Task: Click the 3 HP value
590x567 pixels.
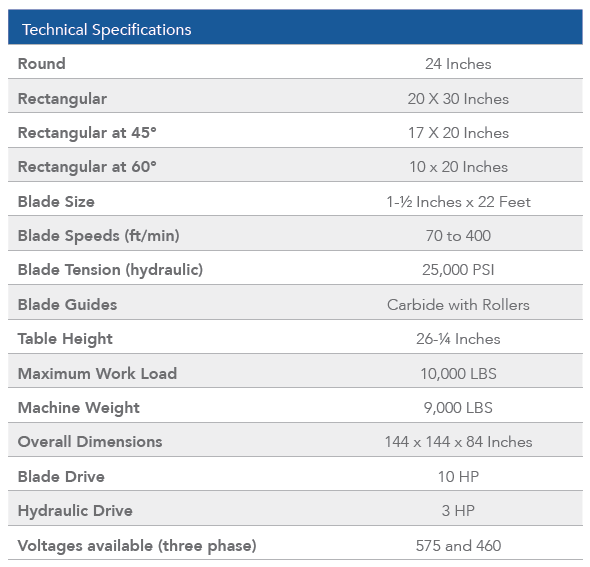Action: pos(458,511)
